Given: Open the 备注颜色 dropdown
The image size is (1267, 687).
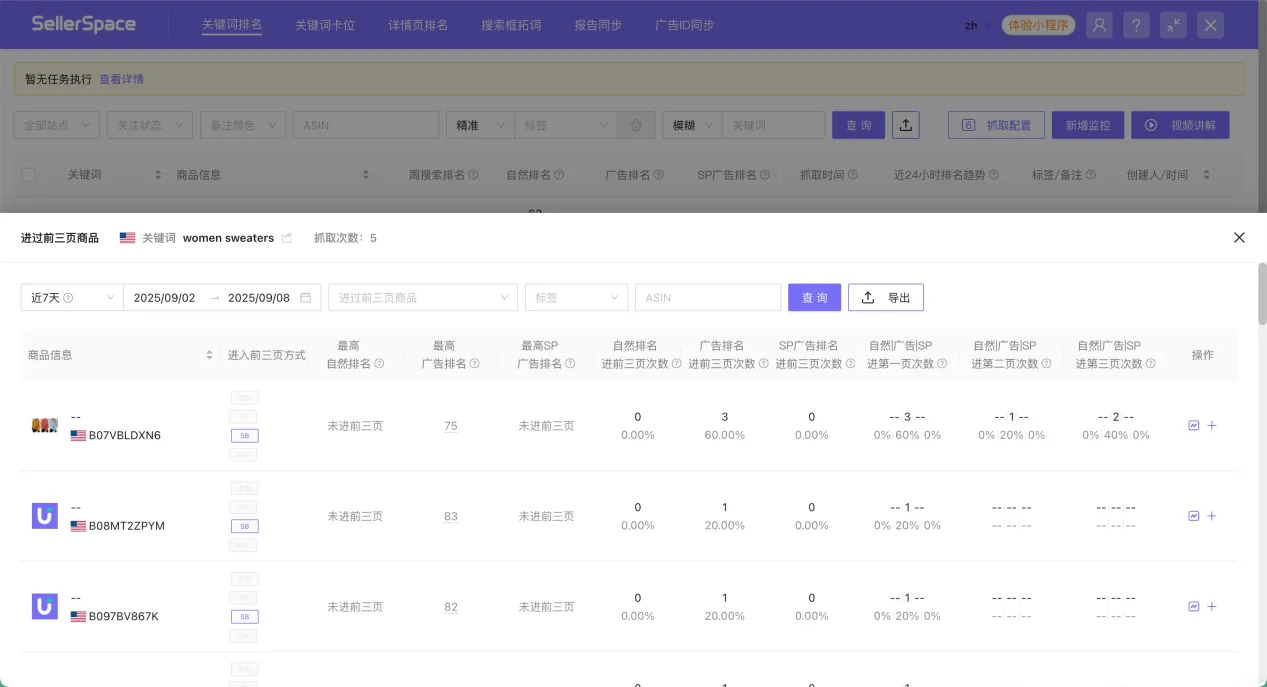Looking at the screenshot, I should (243, 125).
